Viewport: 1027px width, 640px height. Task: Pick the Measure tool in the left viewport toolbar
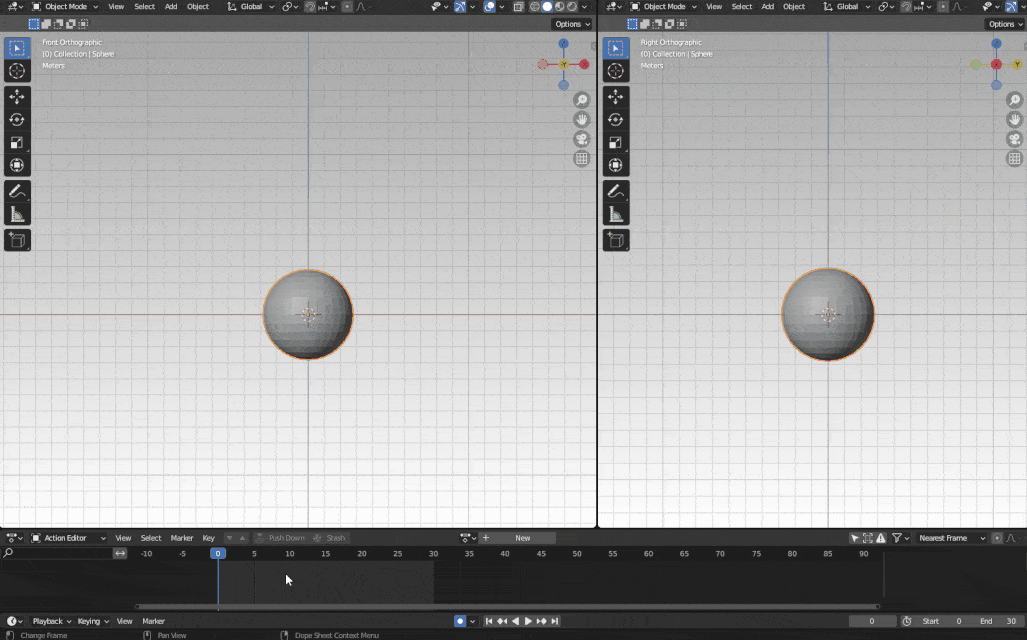pos(17,214)
